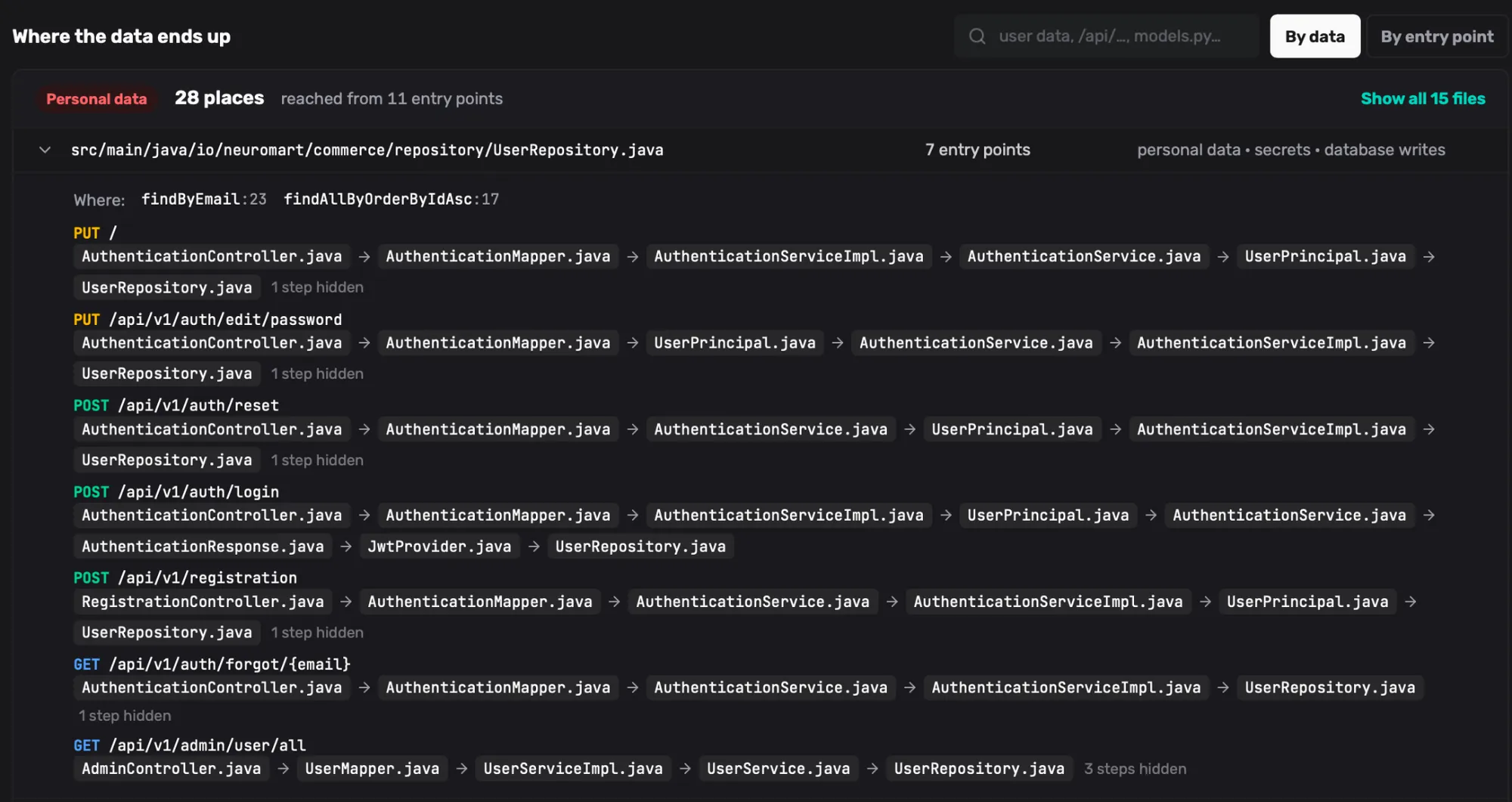
Task: Reveal hidden step under GET forgot email route
Action: point(125,715)
